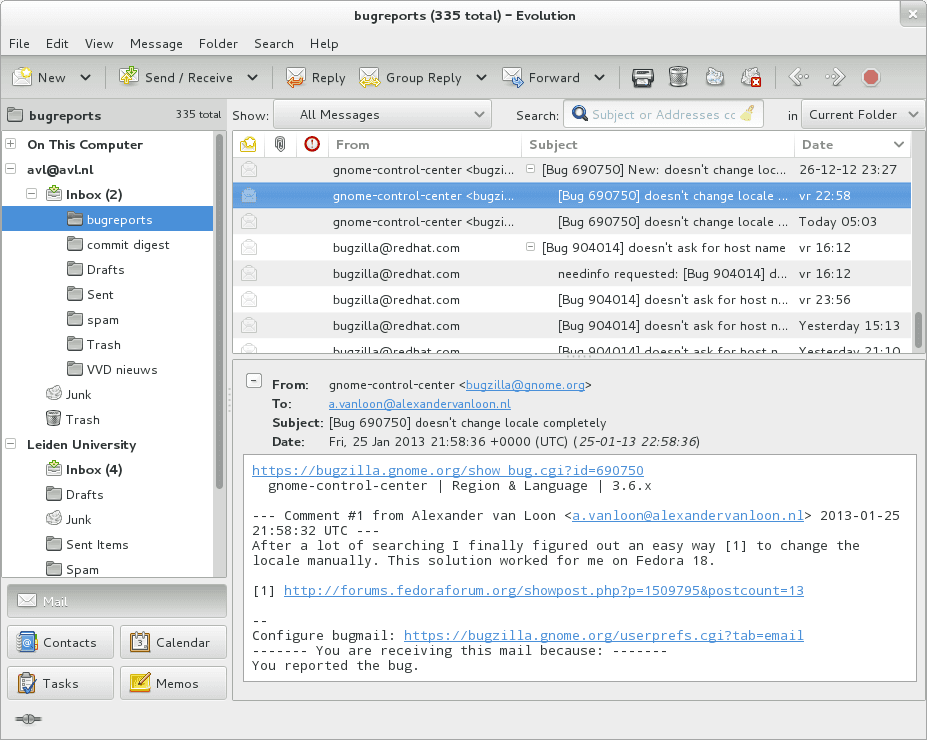Open the Evolution Calendar view
Image resolution: width=927 pixels, height=740 pixels.
click(173, 642)
